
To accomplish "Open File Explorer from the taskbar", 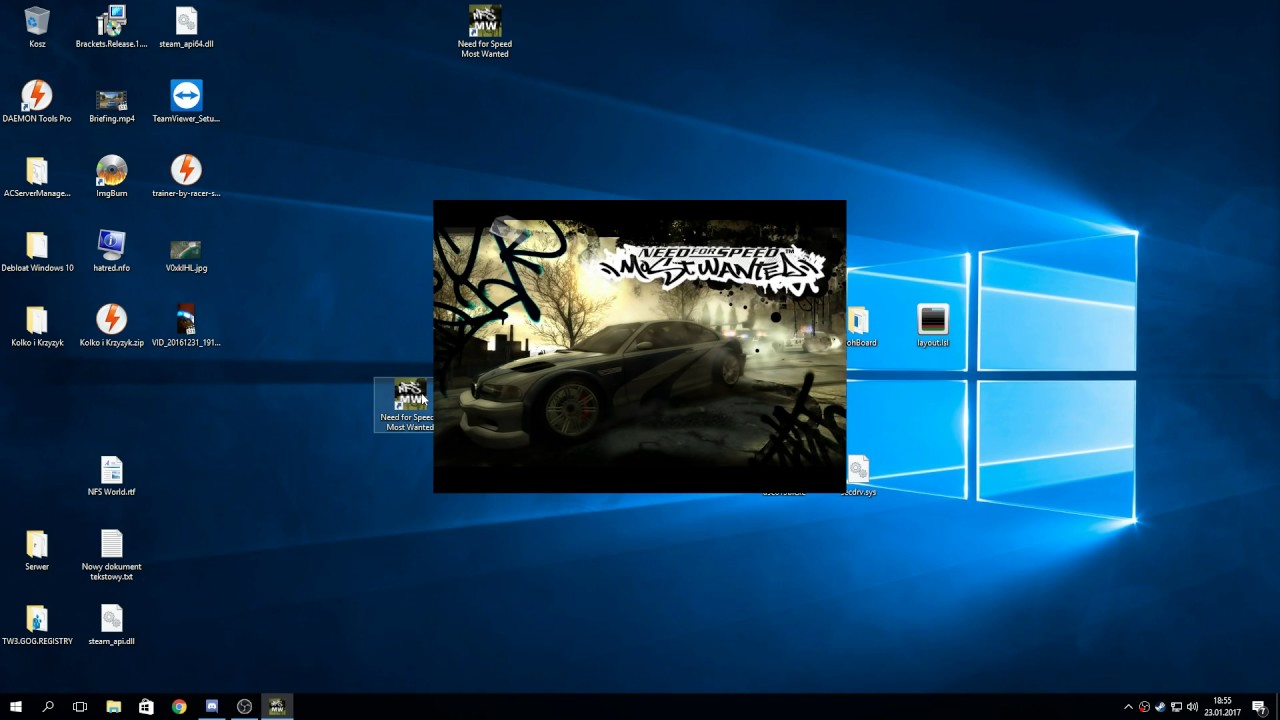I will [113, 707].
